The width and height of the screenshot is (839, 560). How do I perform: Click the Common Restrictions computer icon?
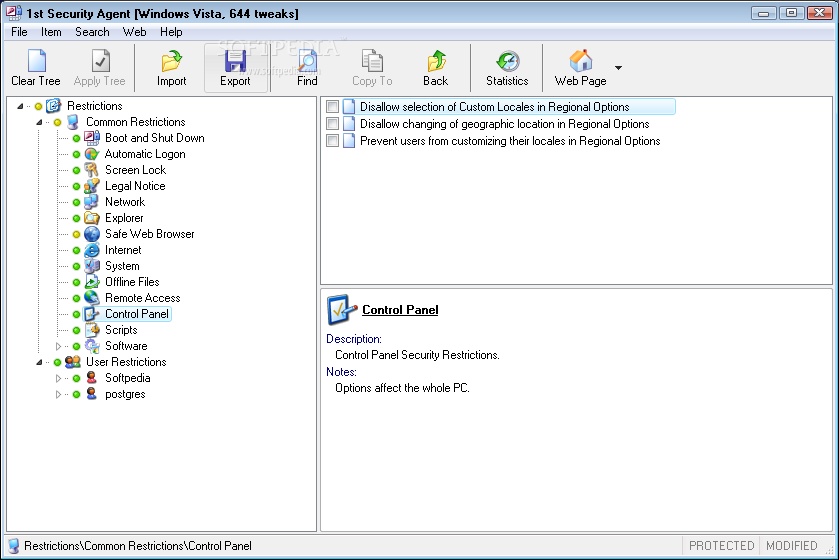tap(73, 122)
